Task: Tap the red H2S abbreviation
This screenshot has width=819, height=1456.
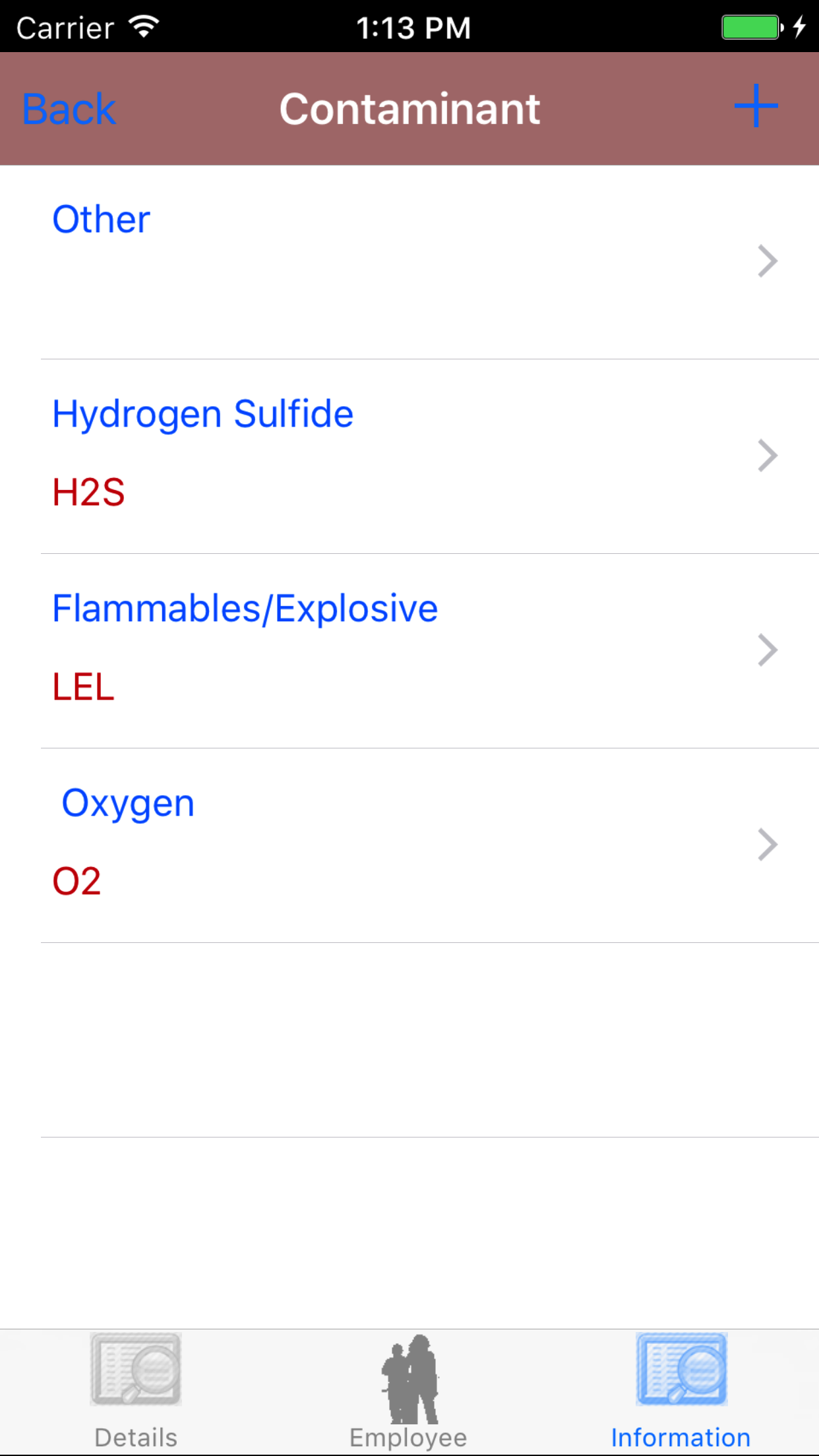Action: [x=88, y=493]
